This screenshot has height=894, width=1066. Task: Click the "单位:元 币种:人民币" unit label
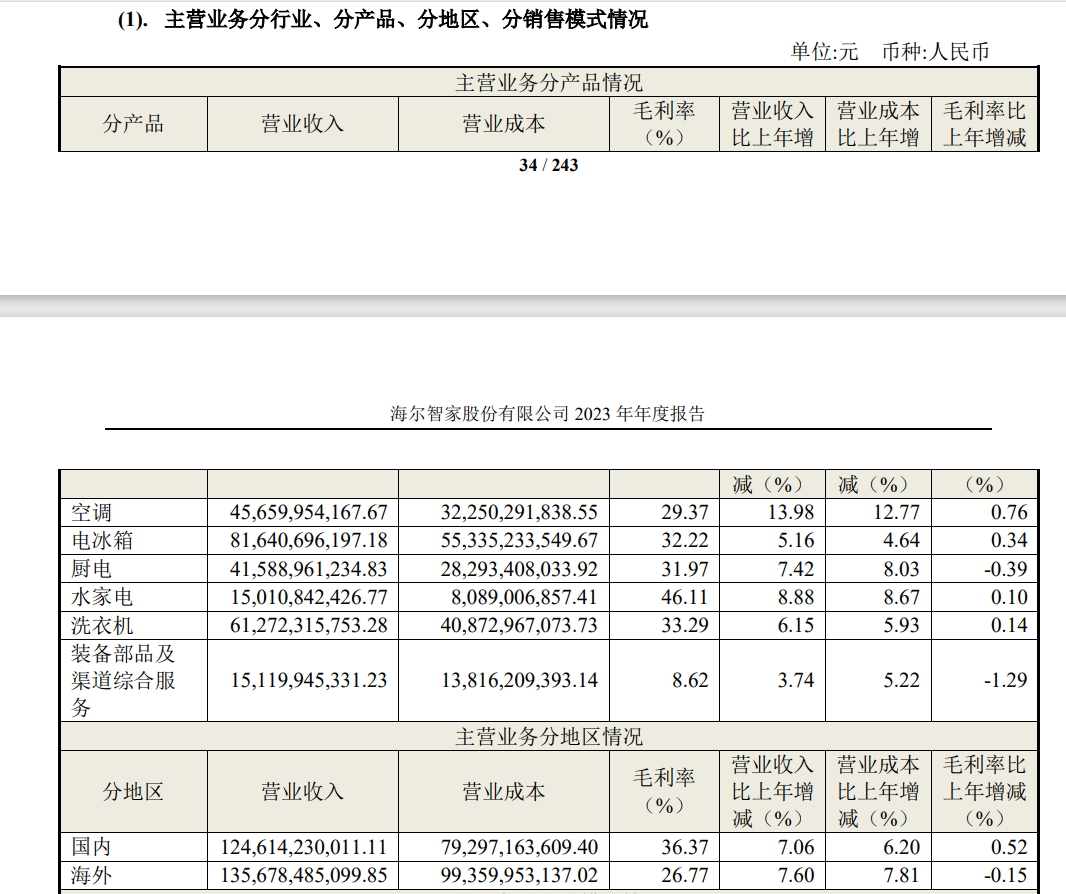click(889, 52)
